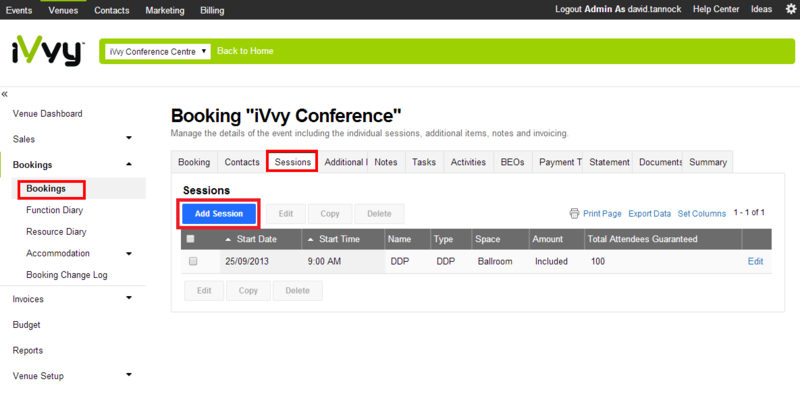Open the Activities tab
The width and height of the screenshot is (800, 398).
coord(468,162)
